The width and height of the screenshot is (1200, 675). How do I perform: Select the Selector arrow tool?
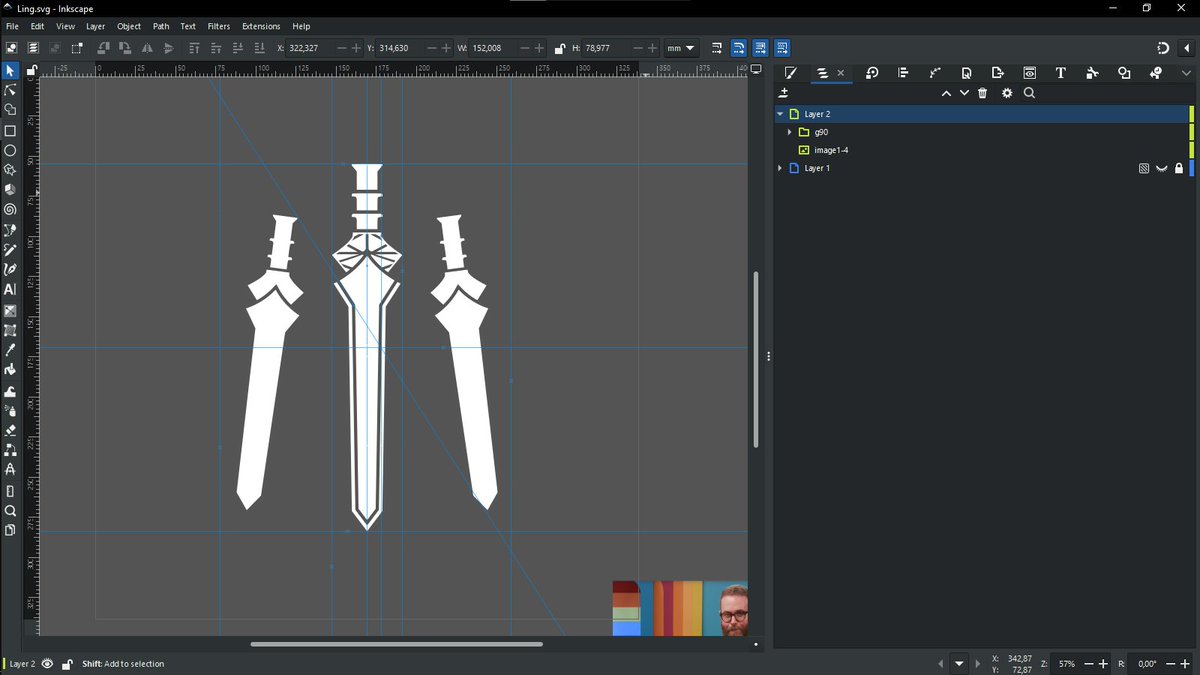(x=10, y=71)
